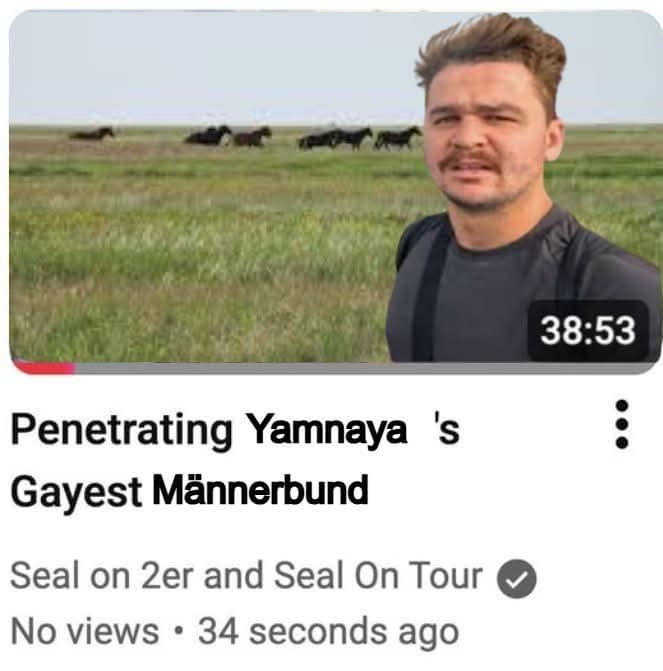This screenshot has width=663, height=671.
Task: Click the word 'Gayest' in the title
Action: (76, 492)
